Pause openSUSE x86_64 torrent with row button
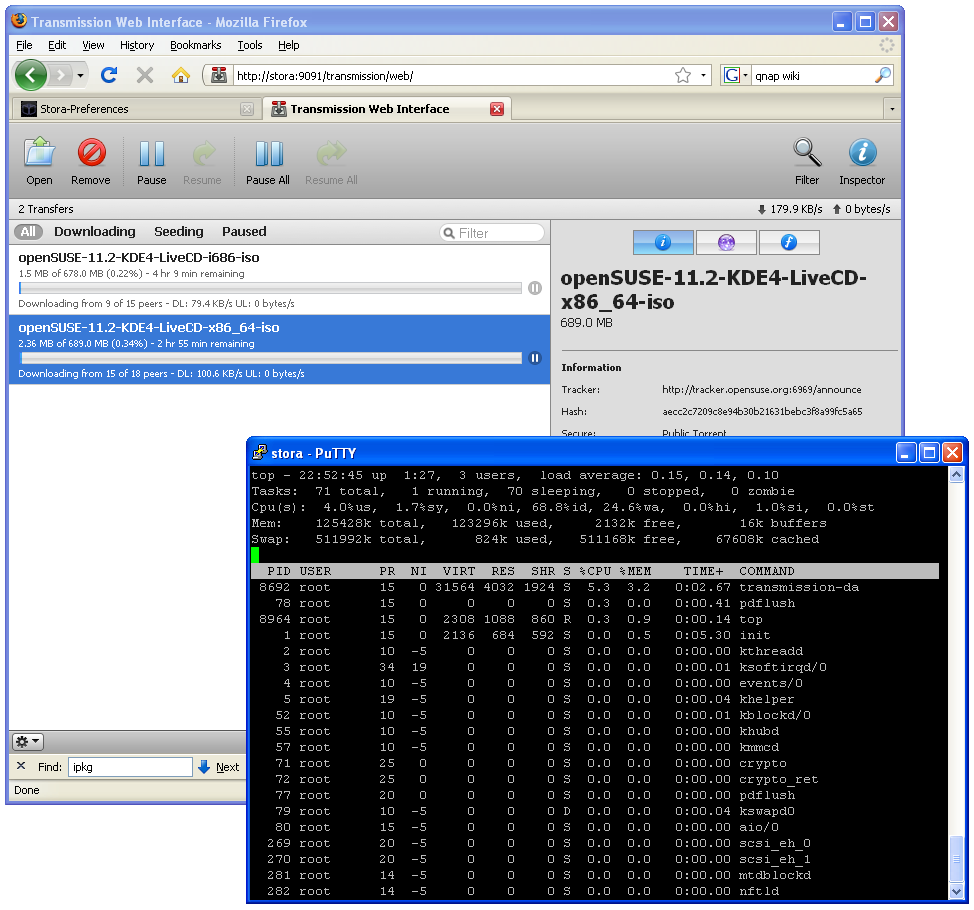Image resolution: width=974 pixels, height=910 pixels. coord(535,358)
